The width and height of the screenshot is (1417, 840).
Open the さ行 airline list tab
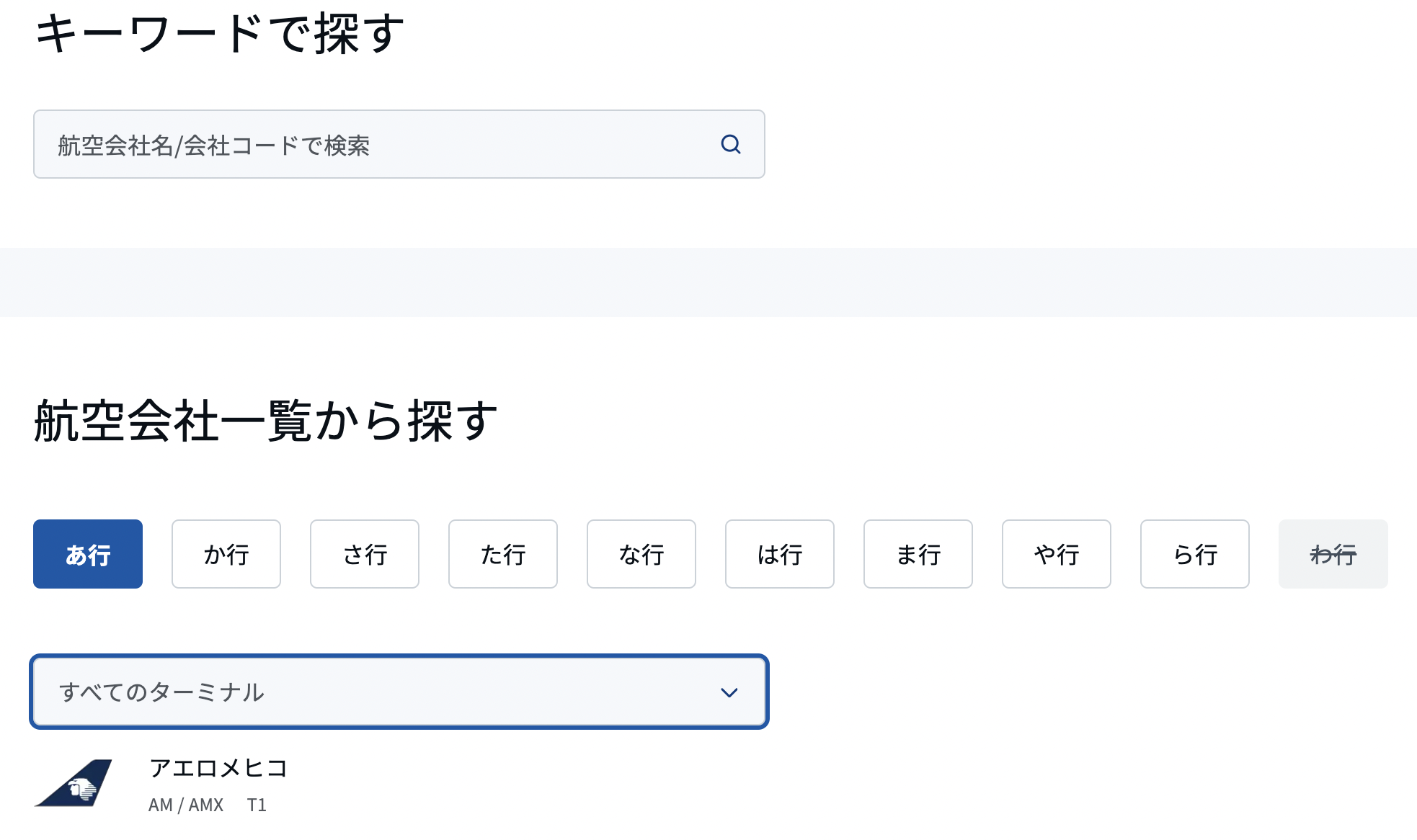coord(365,554)
